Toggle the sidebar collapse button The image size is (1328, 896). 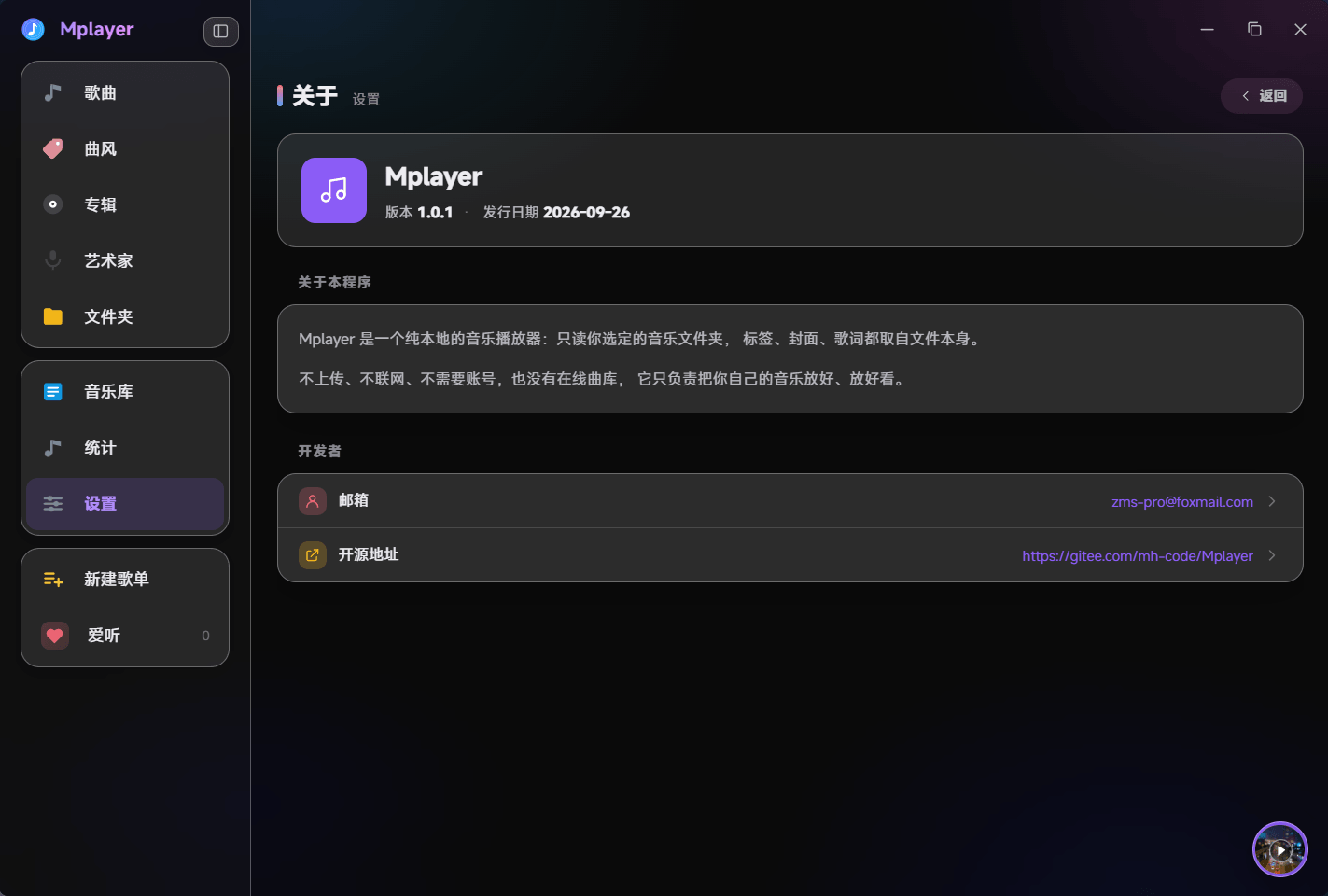[221, 31]
